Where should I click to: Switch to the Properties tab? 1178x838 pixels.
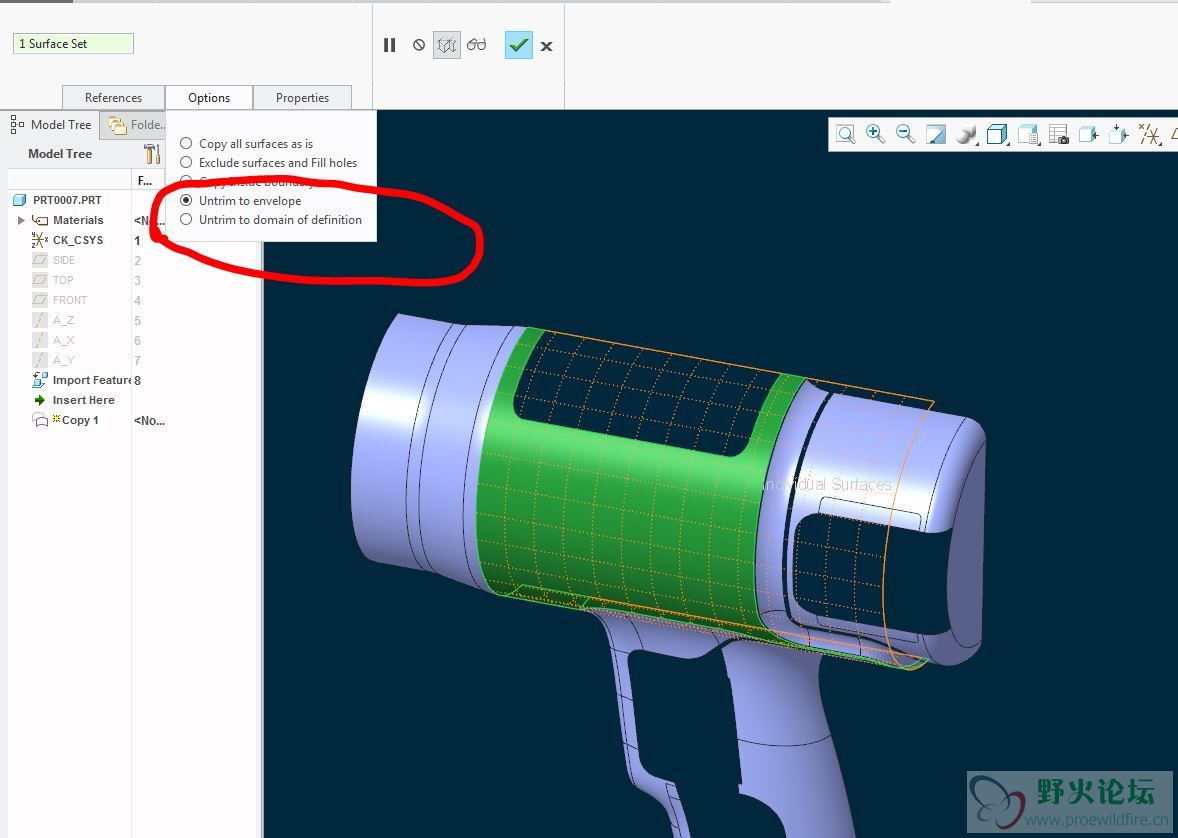302,98
